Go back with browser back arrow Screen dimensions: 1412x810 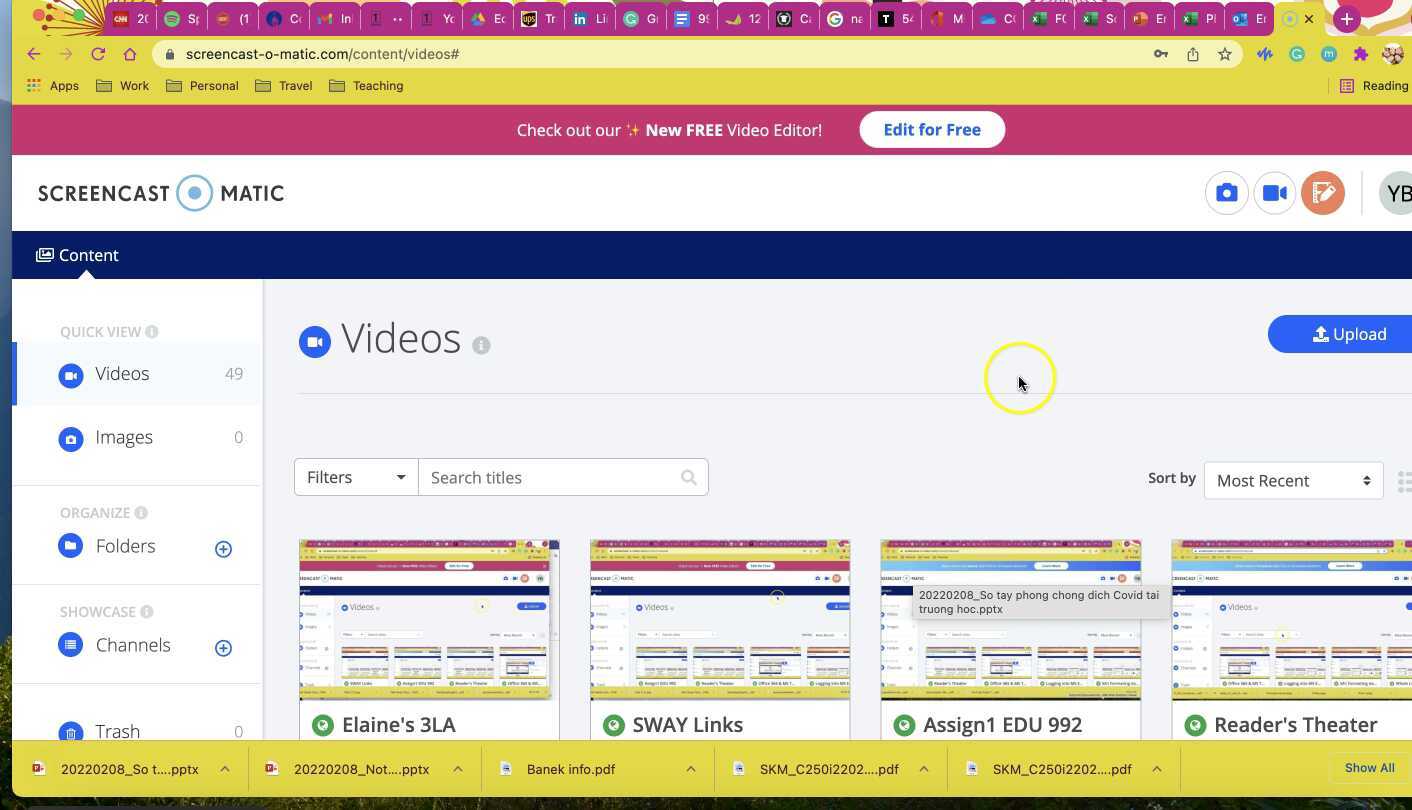point(34,54)
